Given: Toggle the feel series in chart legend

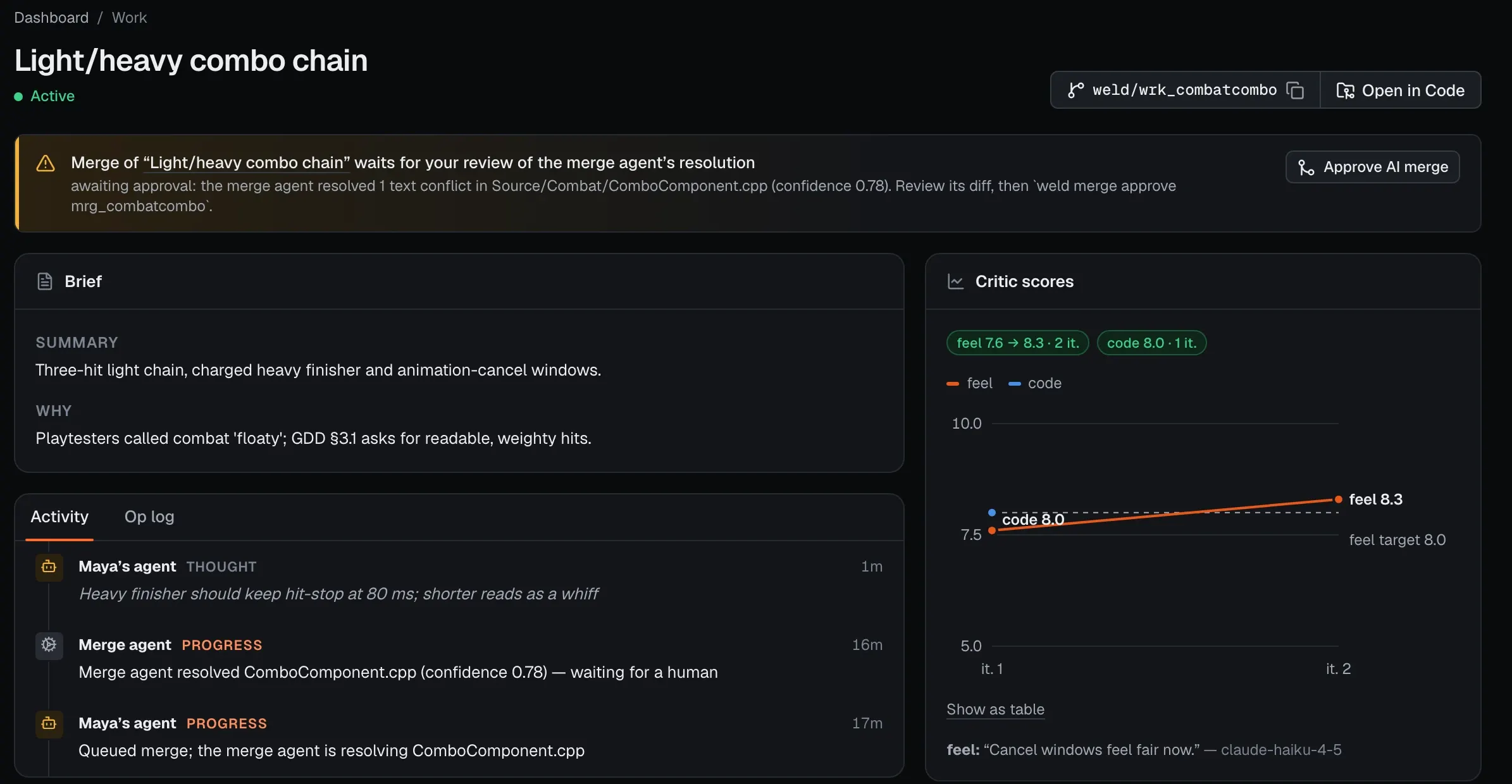Looking at the screenshot, I should point(969,383).
